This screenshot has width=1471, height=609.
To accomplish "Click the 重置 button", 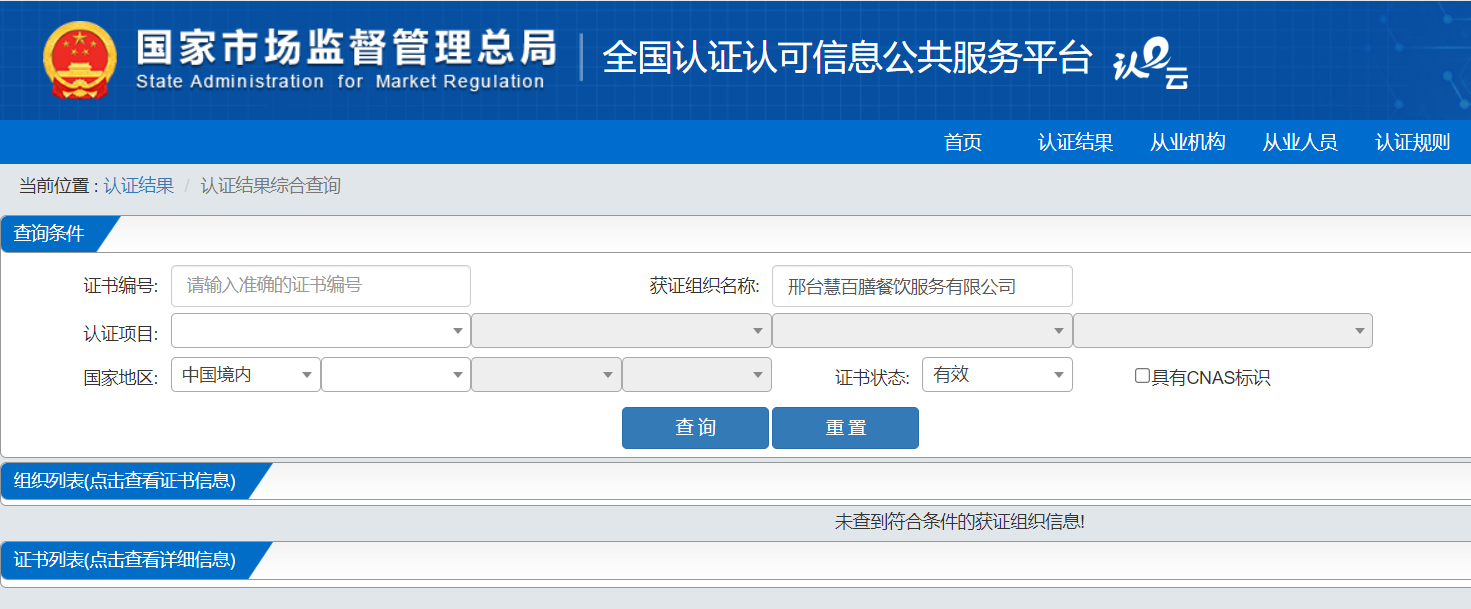I will point(845,428).
